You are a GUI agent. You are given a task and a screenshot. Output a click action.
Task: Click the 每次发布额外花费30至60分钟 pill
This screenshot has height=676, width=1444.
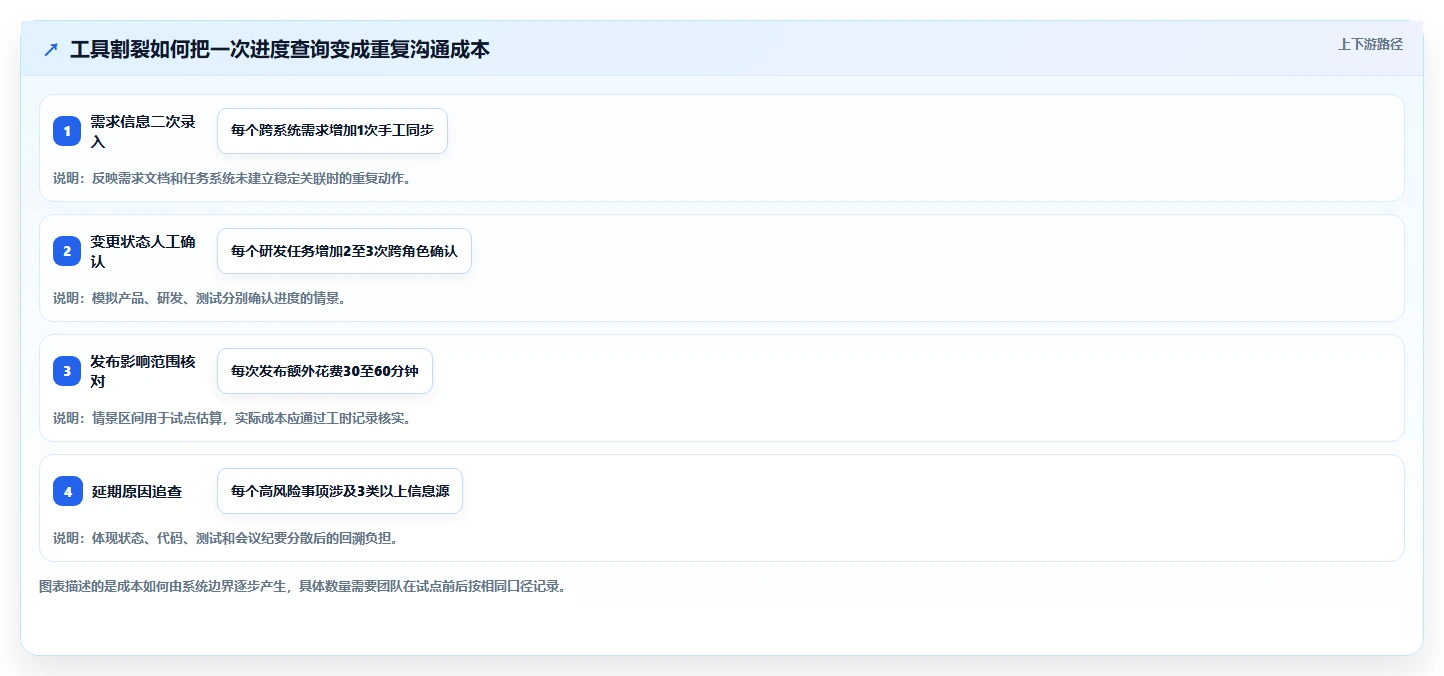[x=325, y=371]
